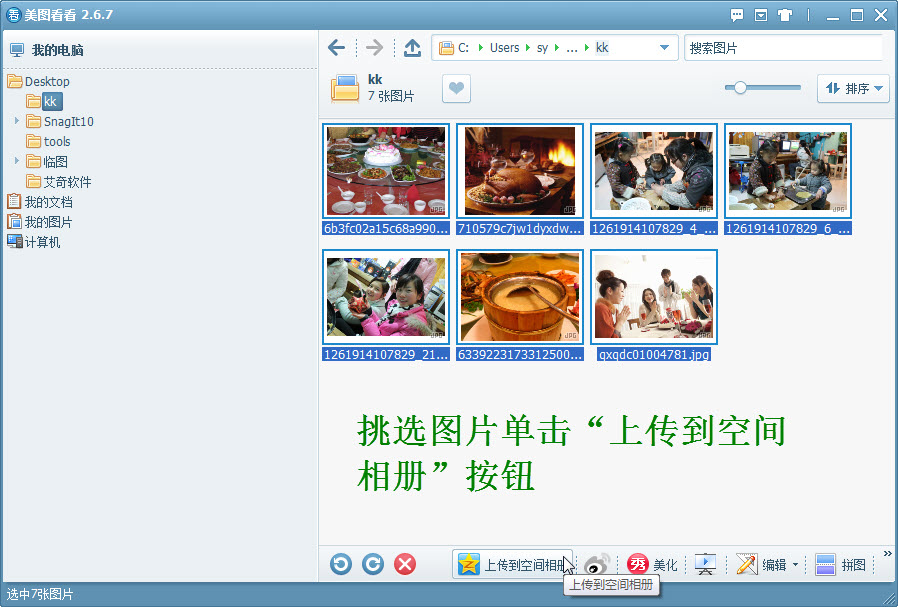Select thumbnail 1261914107829_4

pos(654,171)
